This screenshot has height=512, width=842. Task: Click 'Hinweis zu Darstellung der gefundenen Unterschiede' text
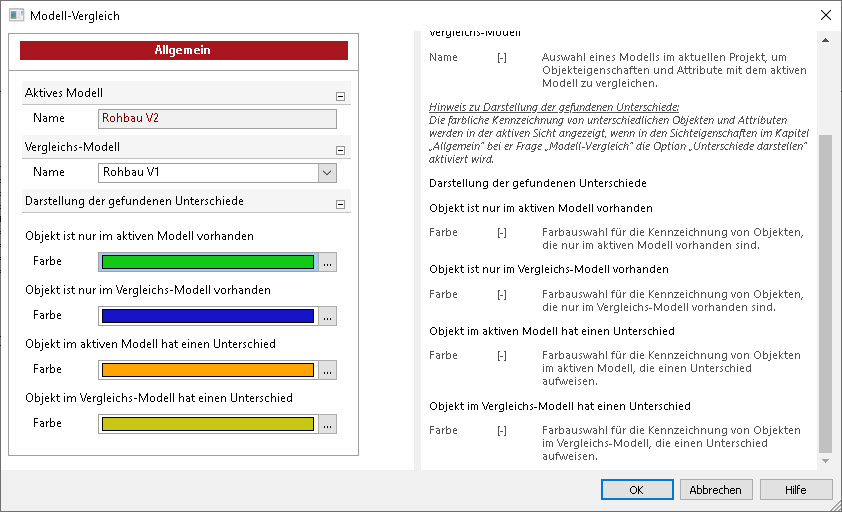(x=554, y=107)
